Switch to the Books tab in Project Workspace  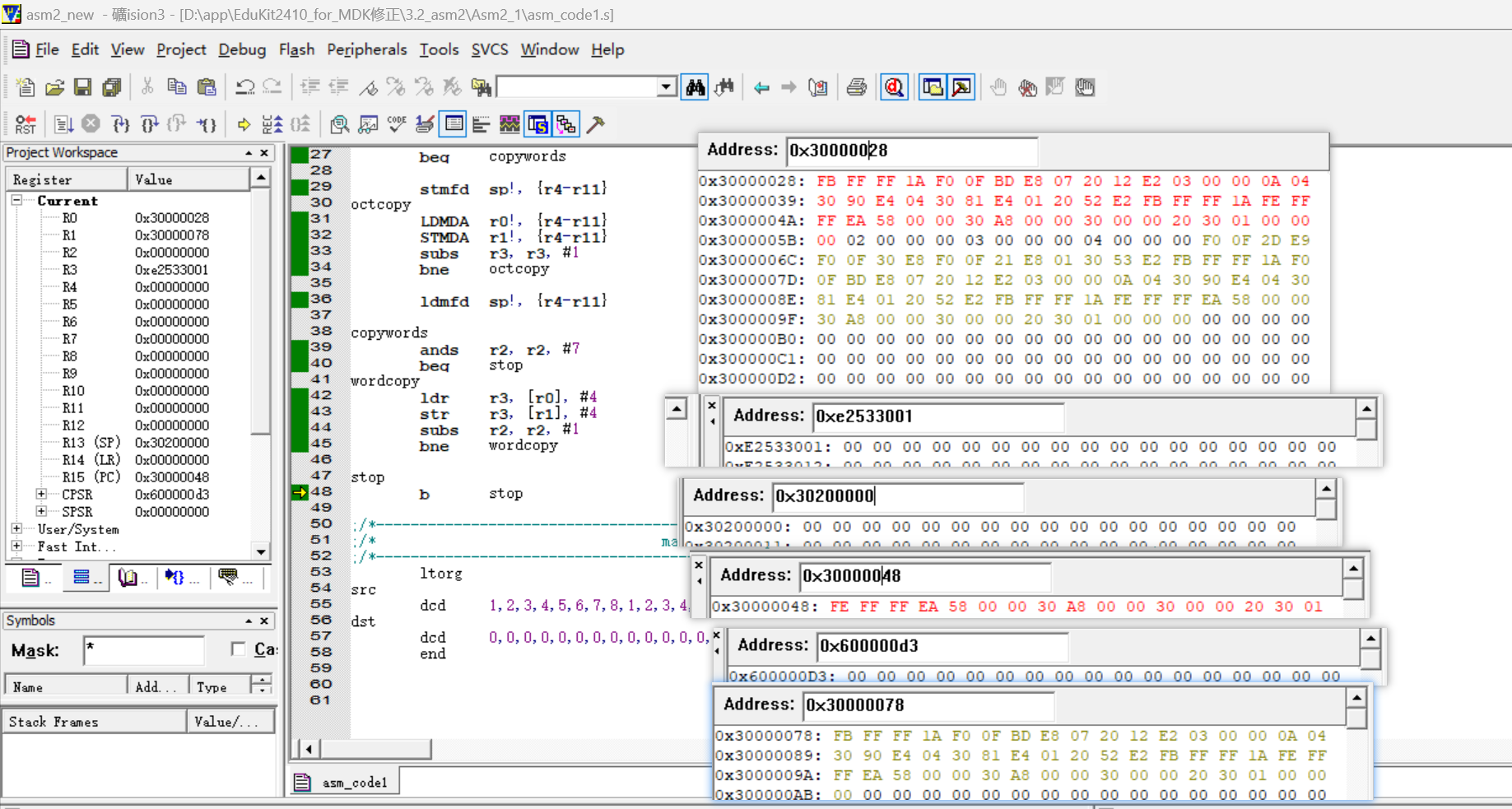pyautogui.click(x=133, y=578)
